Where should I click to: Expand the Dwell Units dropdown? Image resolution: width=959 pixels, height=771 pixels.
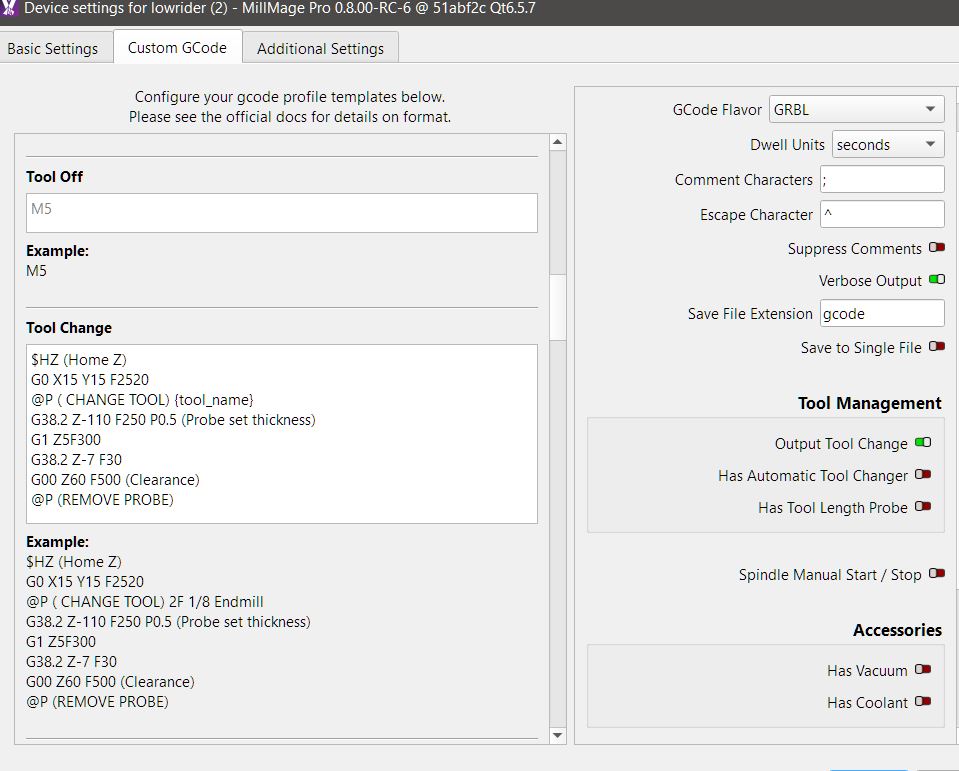pos(887,145)
